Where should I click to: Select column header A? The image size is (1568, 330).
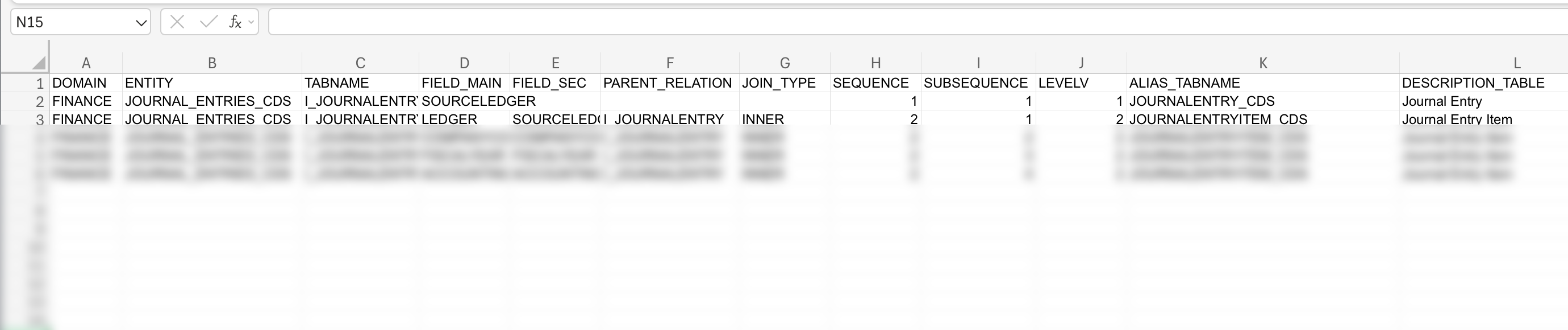pyautogui.click(x=85, y=61)
